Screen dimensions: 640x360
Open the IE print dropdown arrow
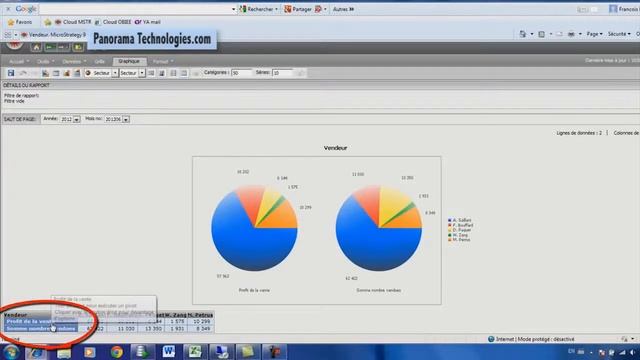[x=580, y=34]
